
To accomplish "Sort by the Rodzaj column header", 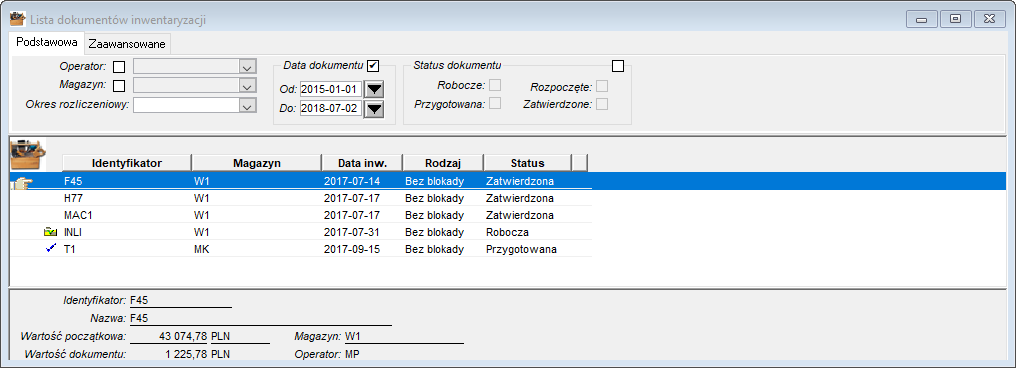I will (443, 163).
